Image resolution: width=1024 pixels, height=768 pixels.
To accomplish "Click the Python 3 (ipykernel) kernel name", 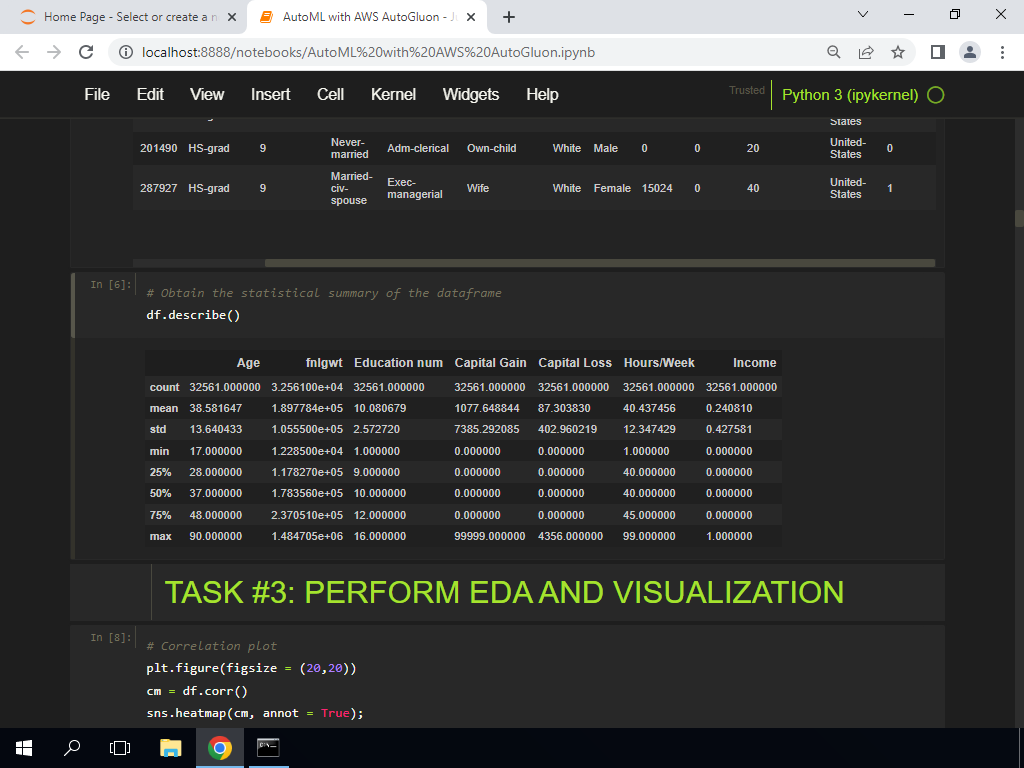I will pyautogui.click(x=850, y=95).
